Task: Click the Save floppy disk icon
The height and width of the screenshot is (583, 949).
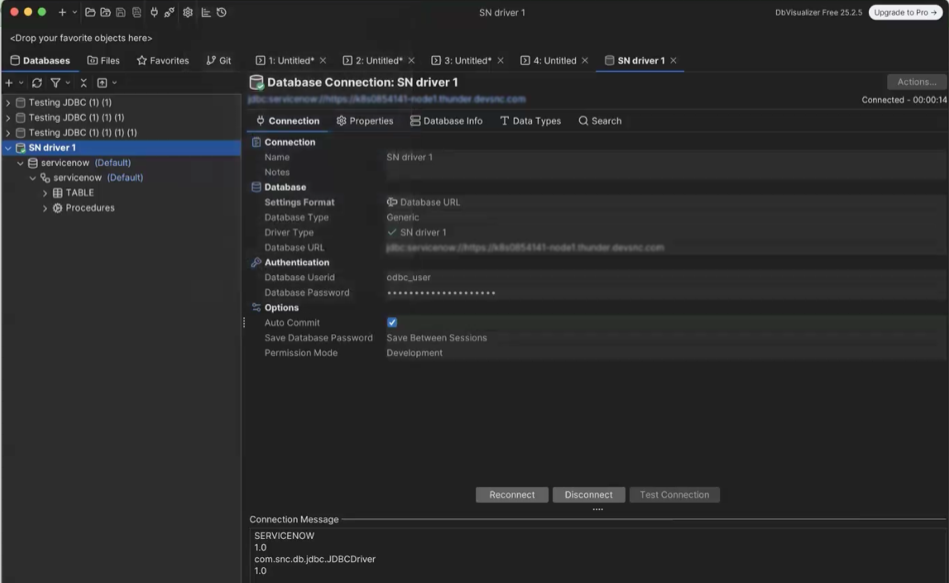Action: (x=120, y=12)
